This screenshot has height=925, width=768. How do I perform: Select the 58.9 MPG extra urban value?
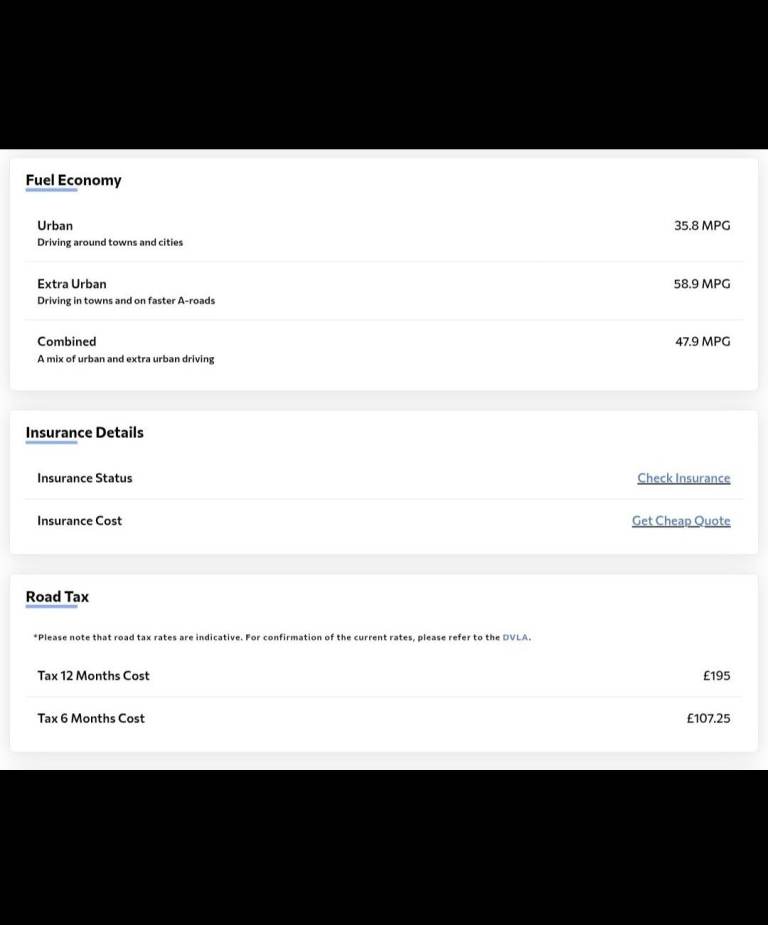tap(702, 283)
